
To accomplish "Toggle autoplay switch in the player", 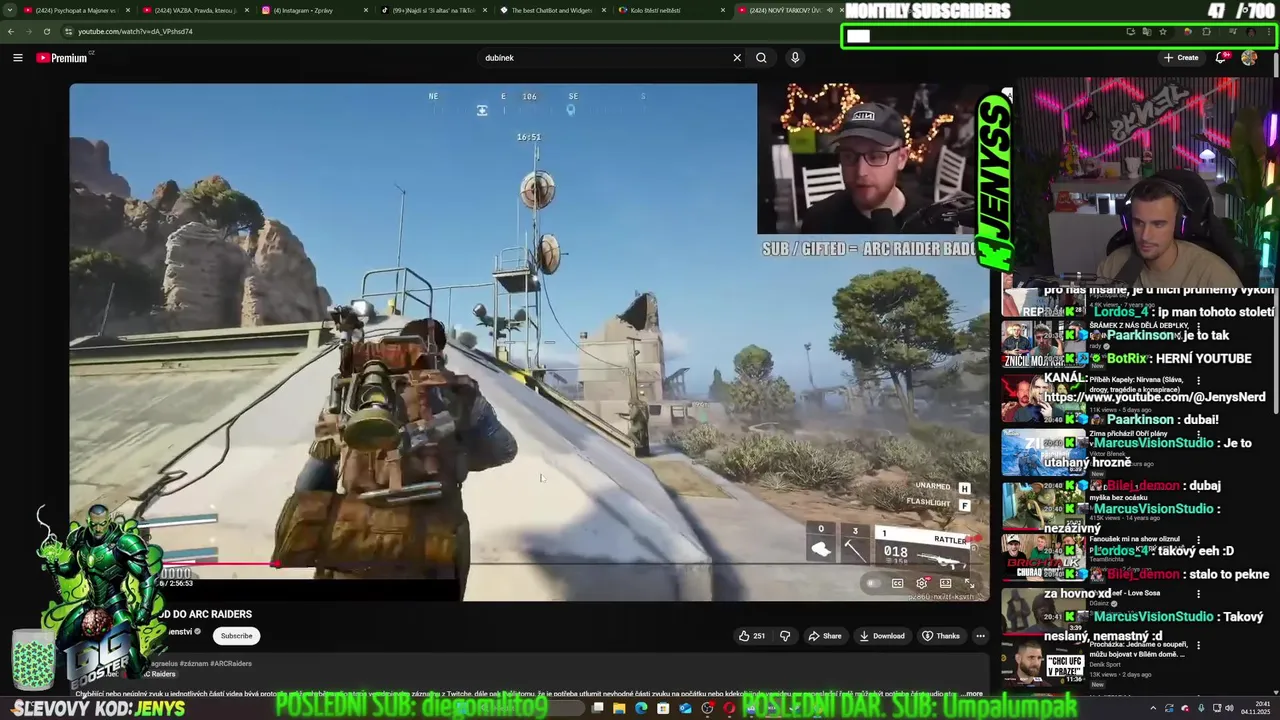I will (x=874, y=583).
